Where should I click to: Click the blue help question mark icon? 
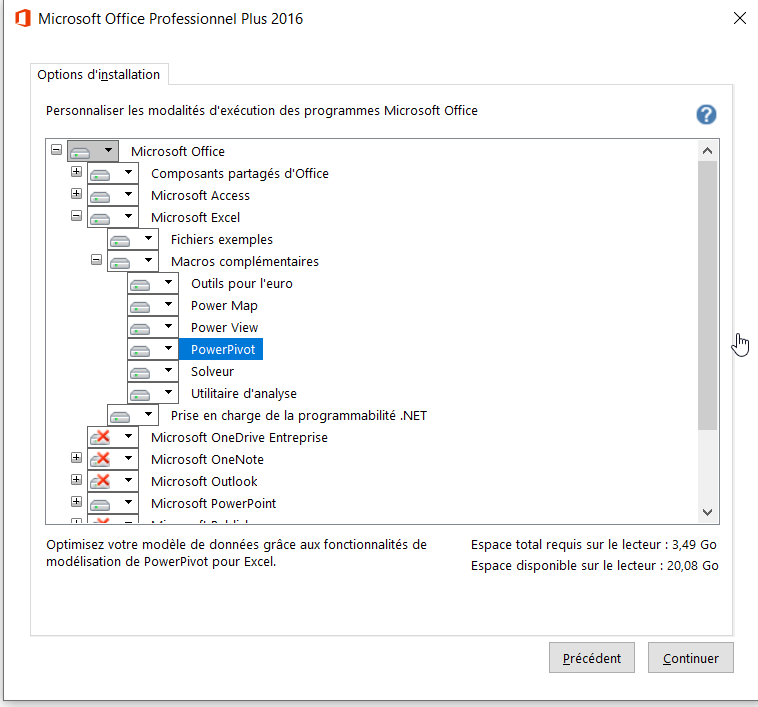pos(706,115)
